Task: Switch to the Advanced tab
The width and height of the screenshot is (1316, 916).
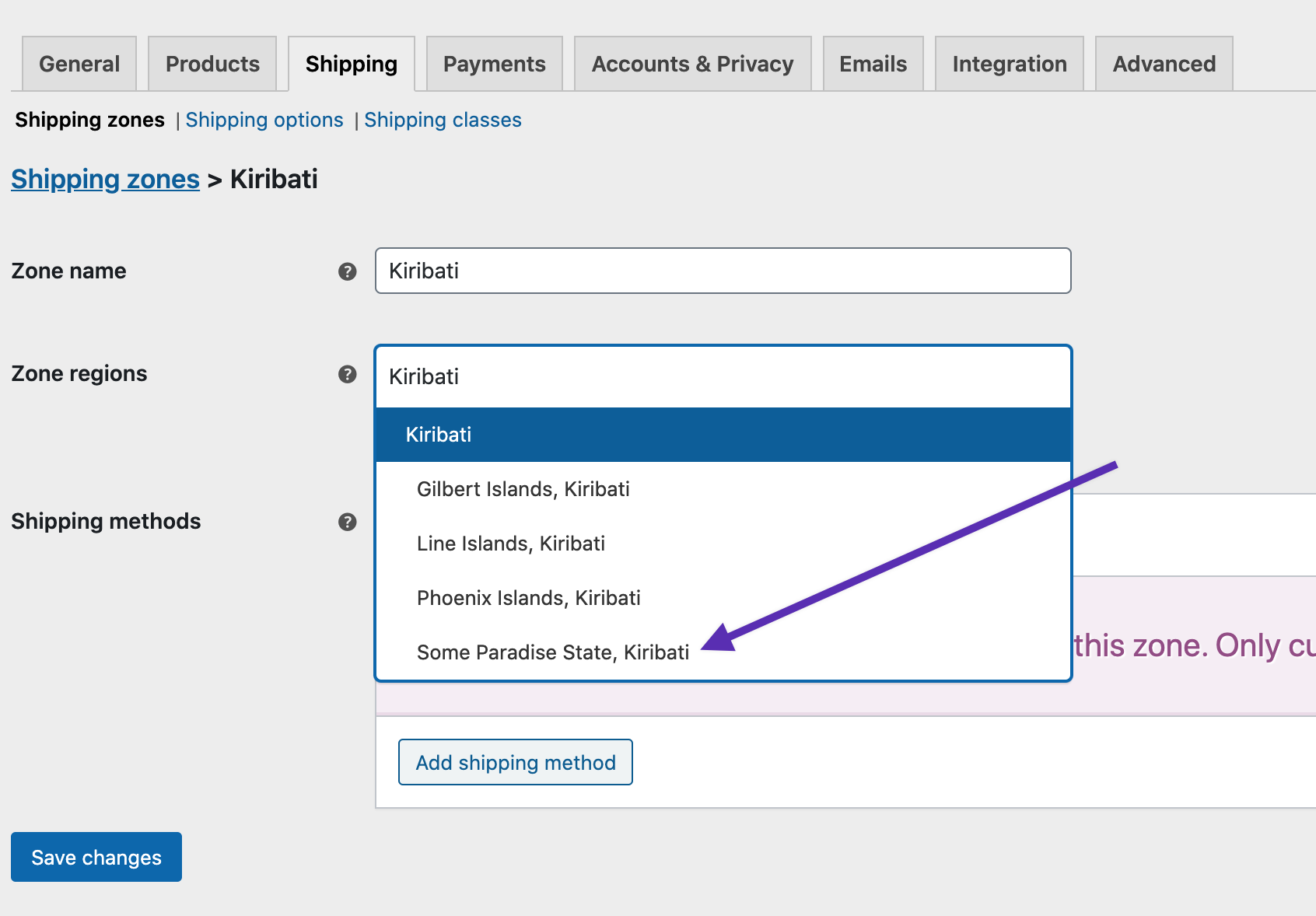Action: (x=1163, y=64)
